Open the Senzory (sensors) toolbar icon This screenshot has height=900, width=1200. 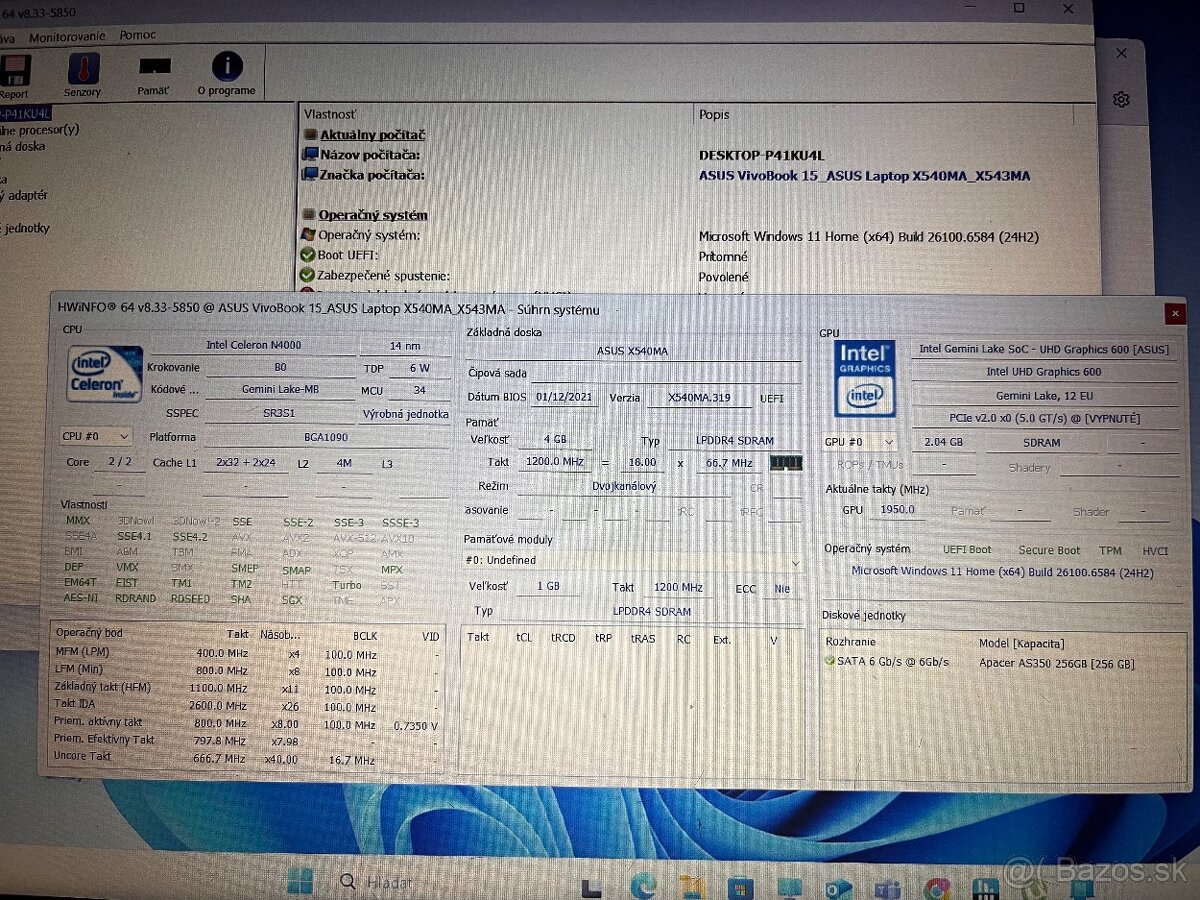pos(83,70)
